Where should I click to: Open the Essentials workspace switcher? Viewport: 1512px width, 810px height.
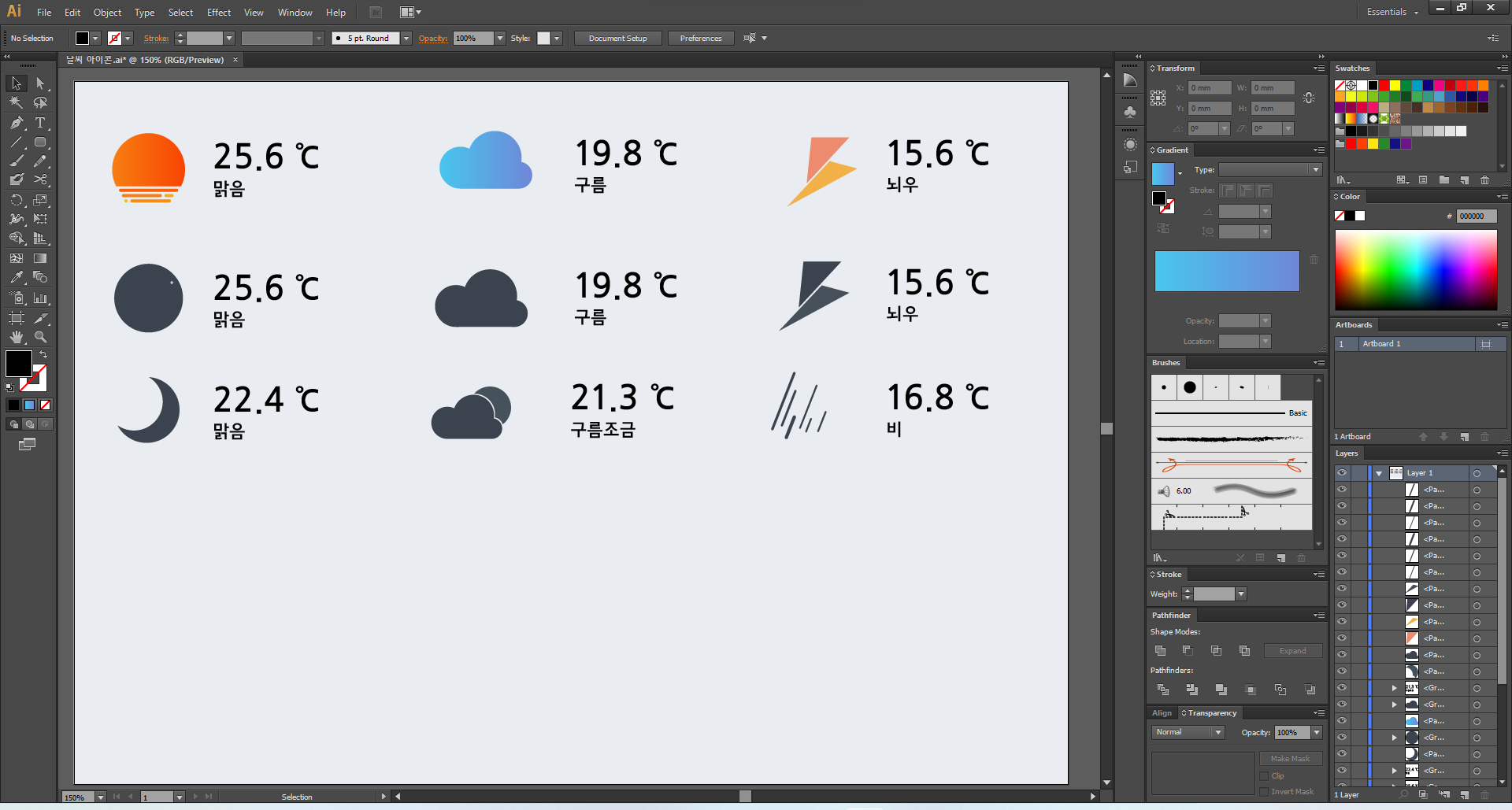pyautogui.click(x=1392, y=12)
